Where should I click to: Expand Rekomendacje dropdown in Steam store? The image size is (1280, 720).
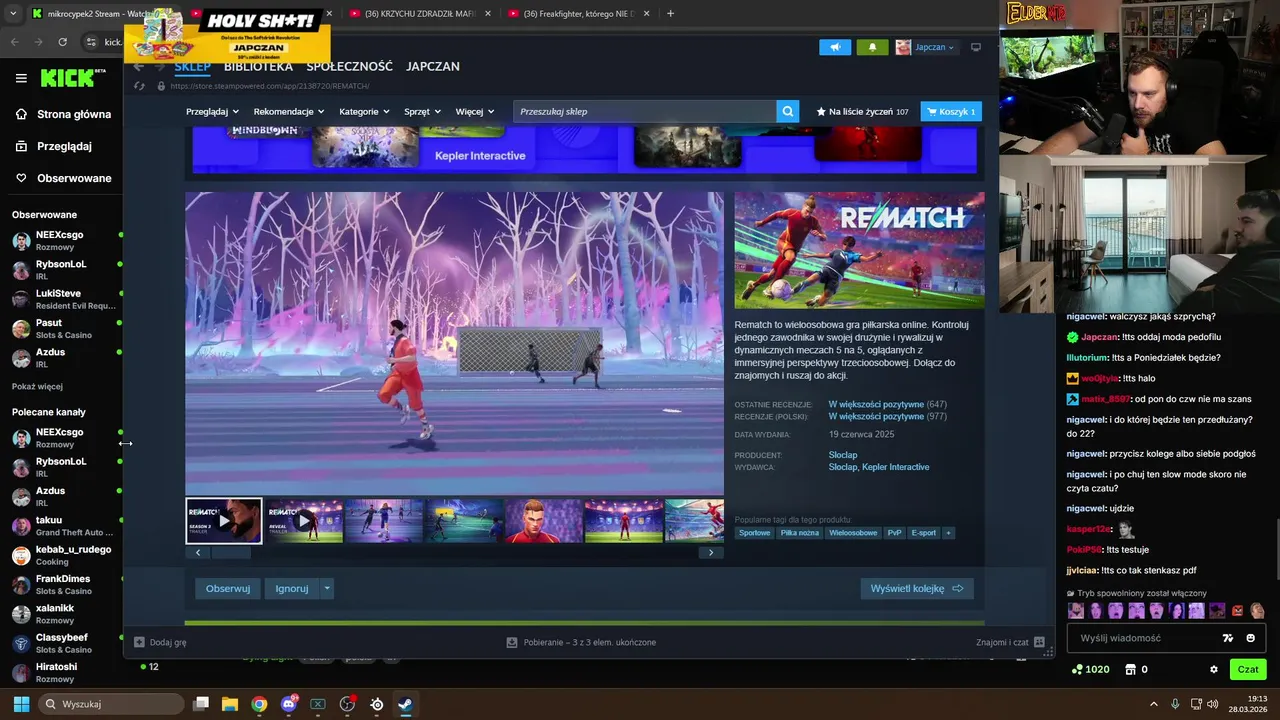pyautogui.click(x=288, y=111)
